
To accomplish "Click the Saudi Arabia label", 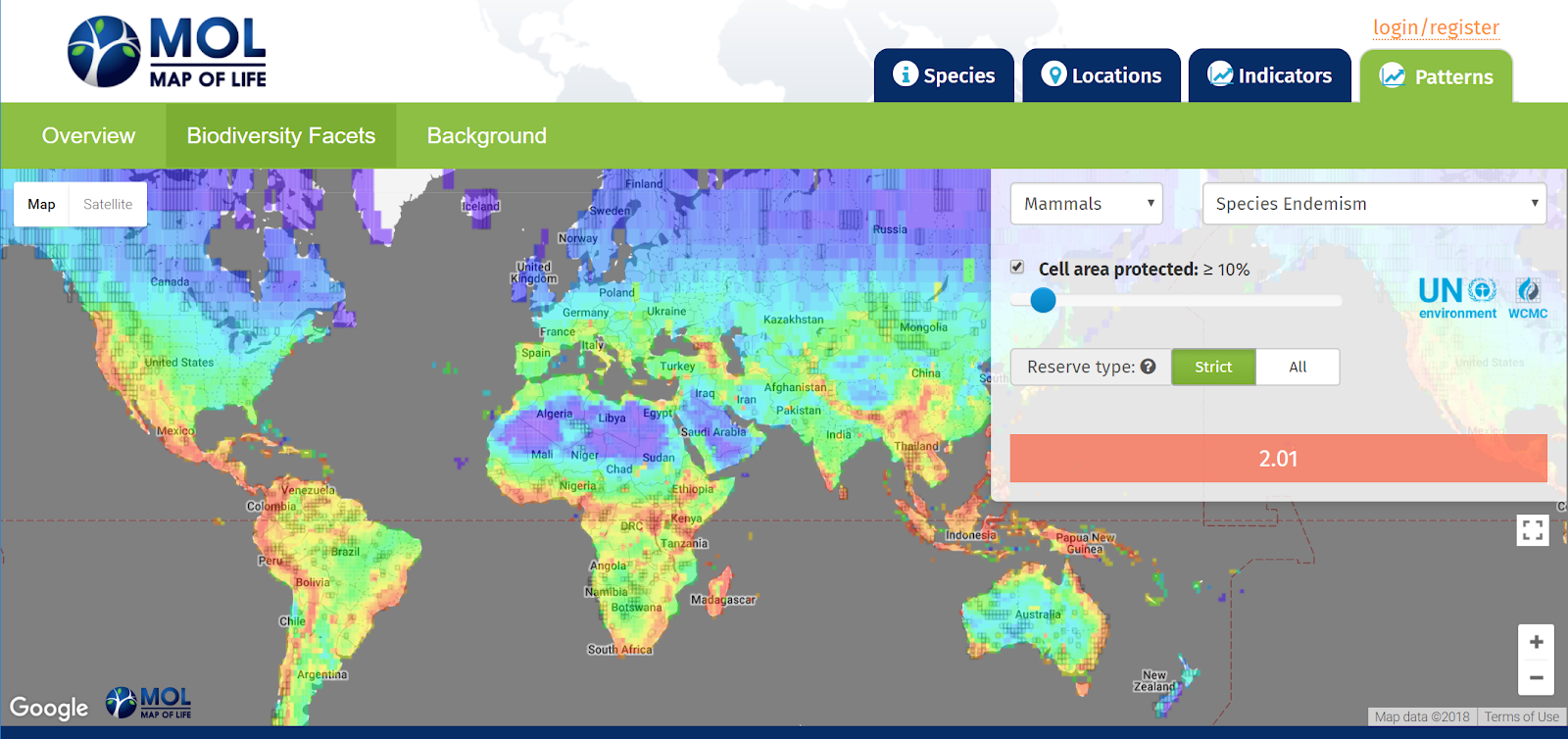I will click(x=713, y=432).
